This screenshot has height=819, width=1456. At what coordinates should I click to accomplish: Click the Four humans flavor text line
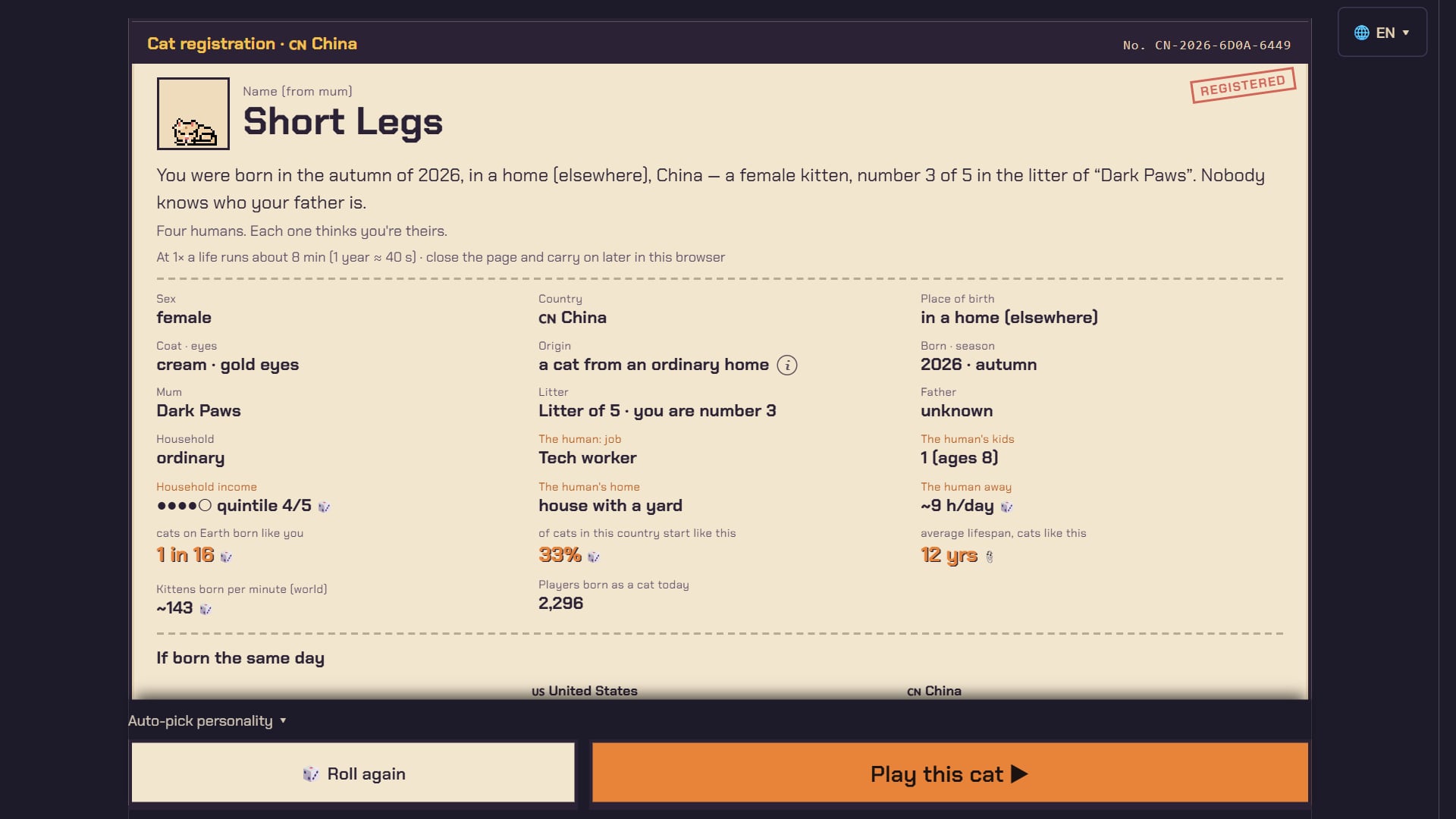click(x=302, y=231)
